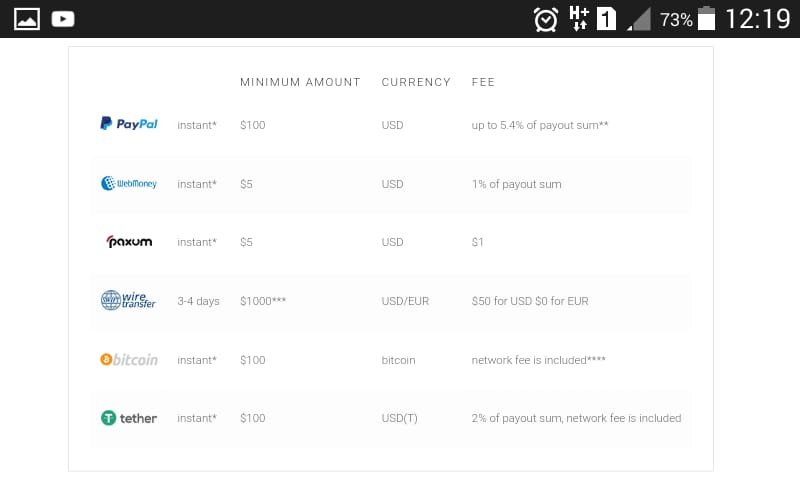The image size is (800, 480).
Task: Tap the 12:19 clock
Action: pos(758,19)
